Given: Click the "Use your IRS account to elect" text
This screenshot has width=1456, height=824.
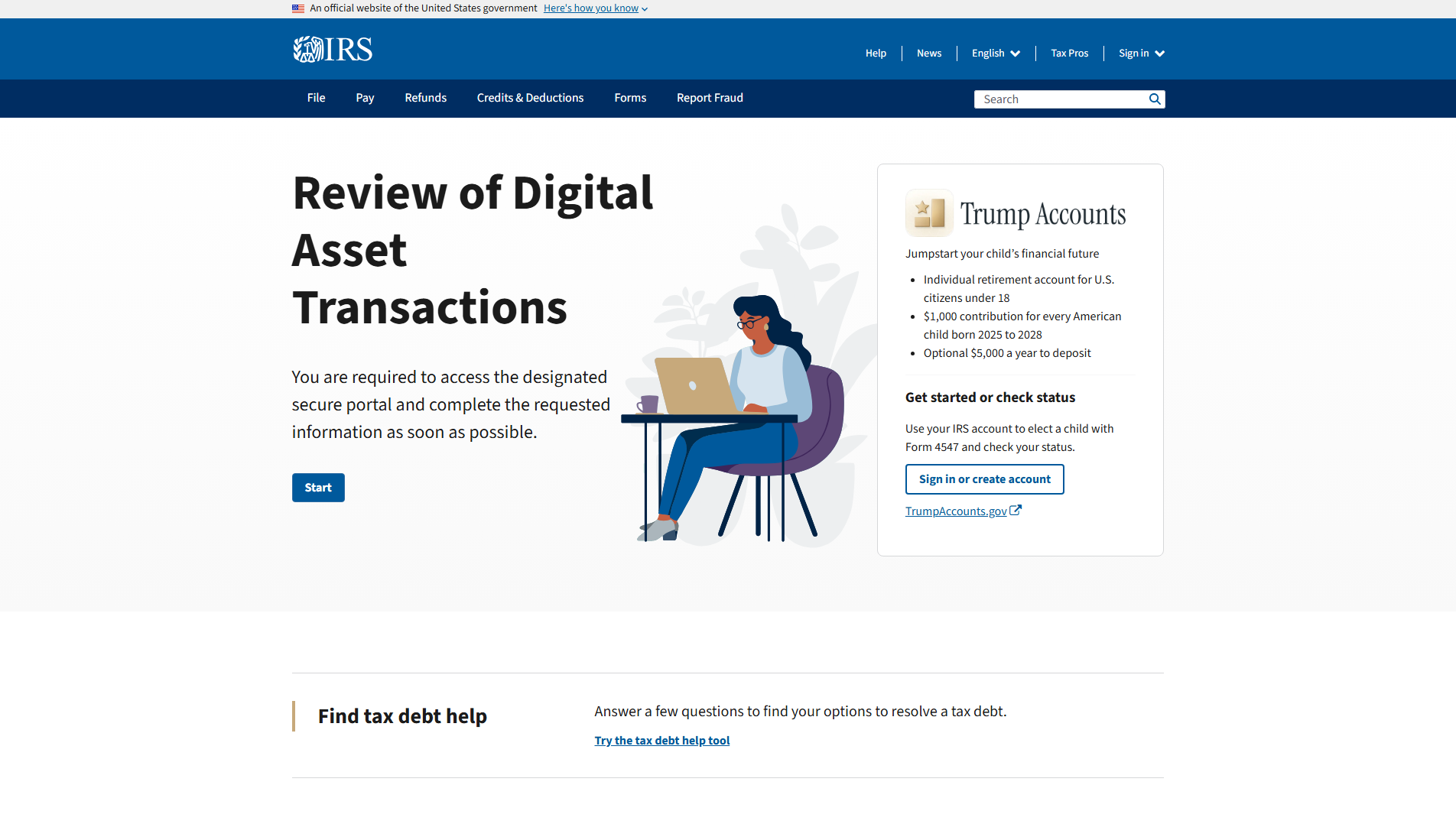Looking at the screenshot, I should click(x=1009, y=438).
